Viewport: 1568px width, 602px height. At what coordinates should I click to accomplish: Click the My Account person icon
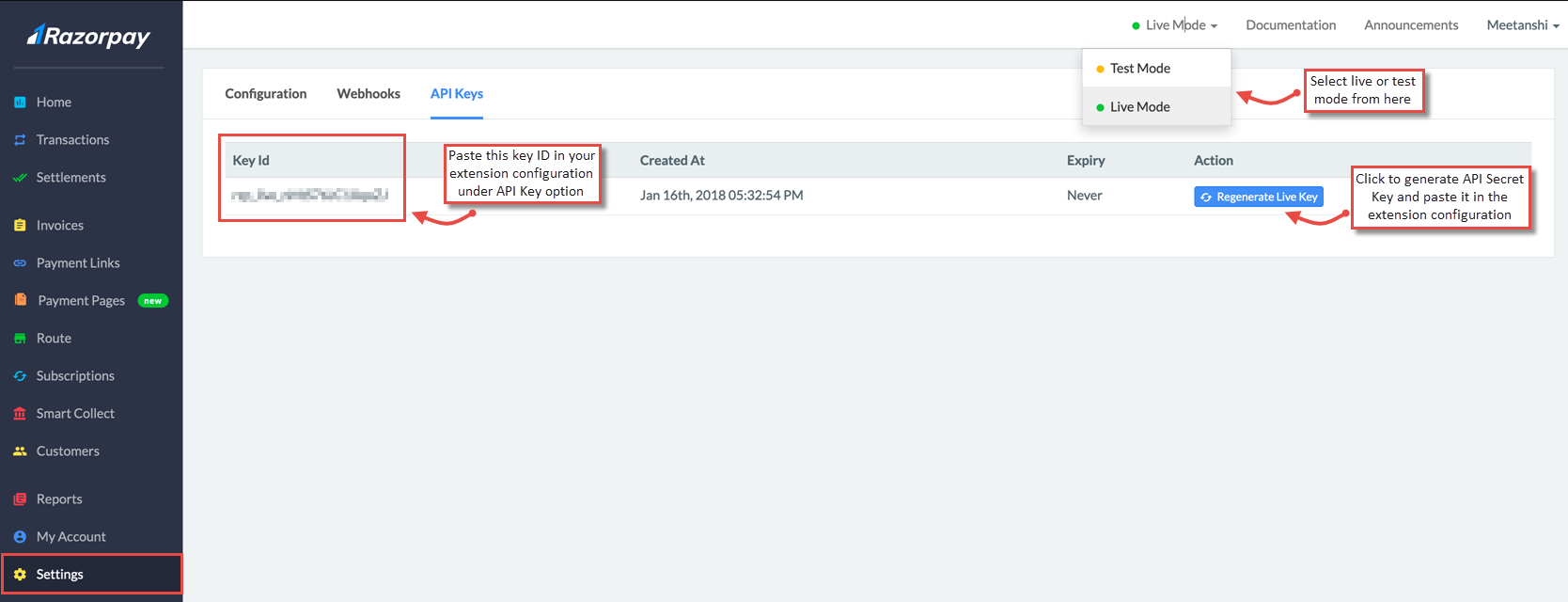click(x=20, y=536)
